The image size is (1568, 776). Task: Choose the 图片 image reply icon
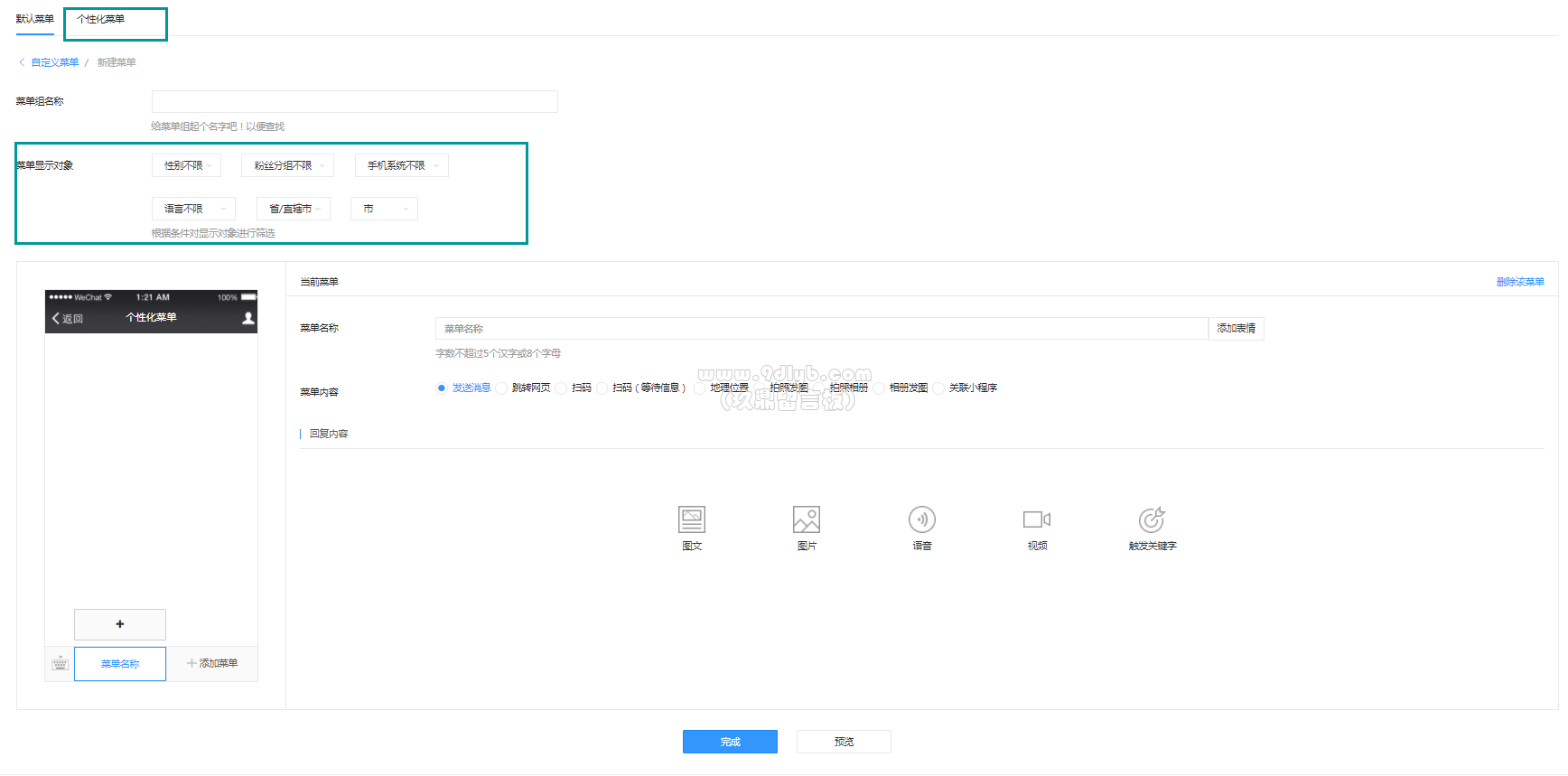[806, 519]
